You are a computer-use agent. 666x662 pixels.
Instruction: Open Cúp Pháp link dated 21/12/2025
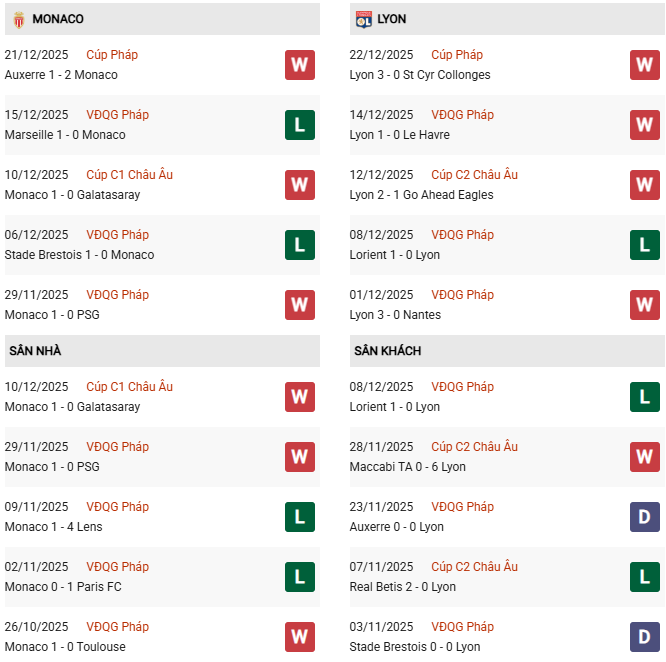coord(112,55)
